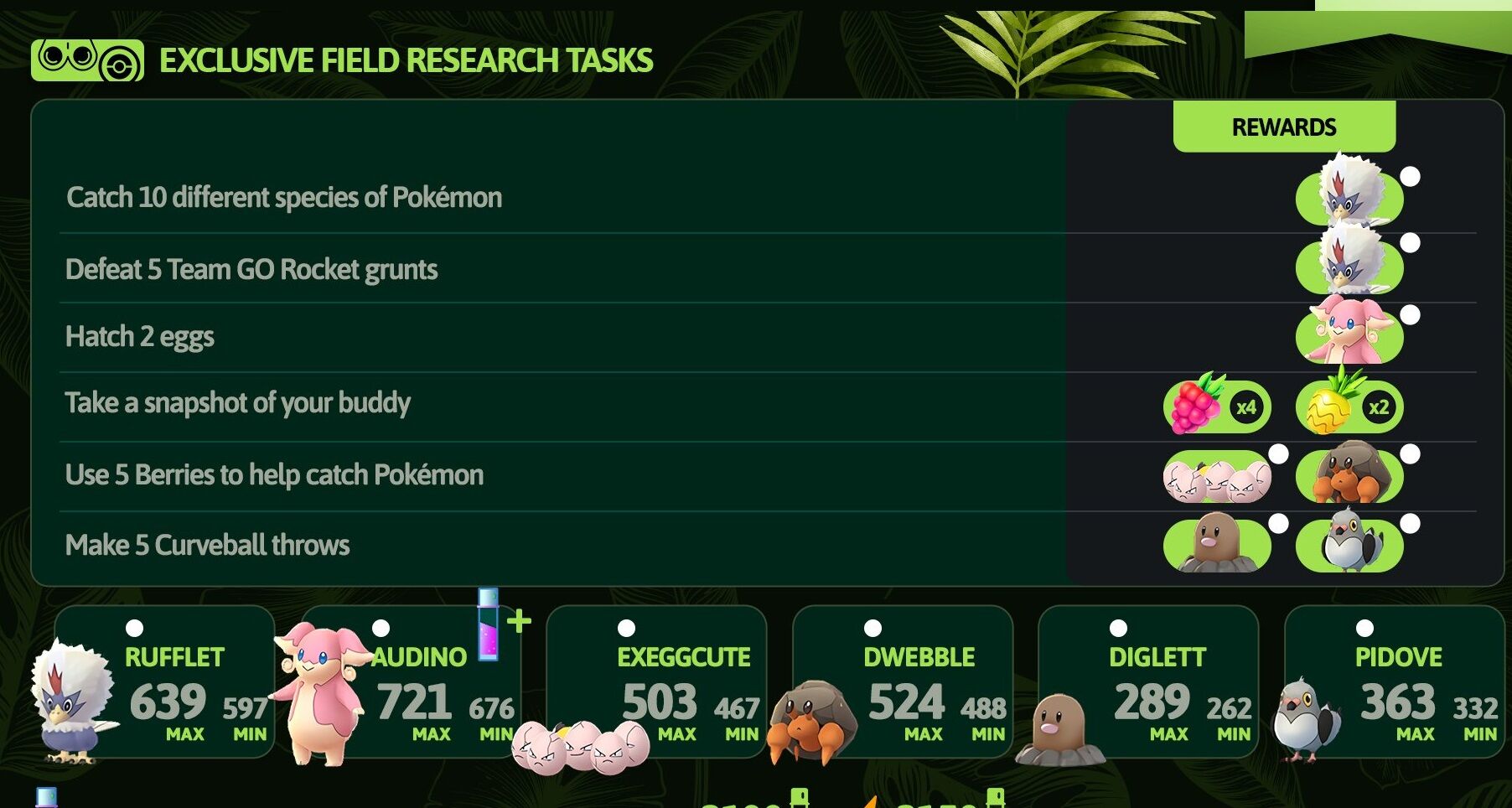Open the REWARDS column tab
The width and height of the screenshot is (1512, 808).
[x=1284, y=127]
